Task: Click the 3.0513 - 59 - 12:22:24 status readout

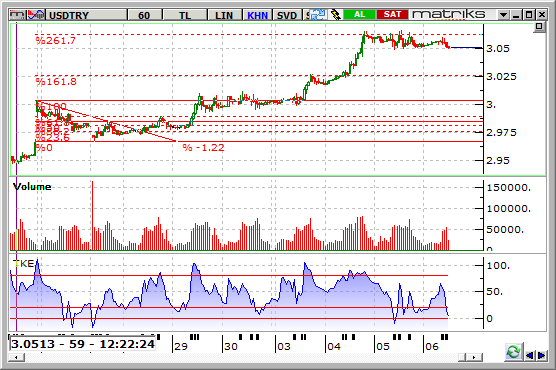Action: [83, 344]
